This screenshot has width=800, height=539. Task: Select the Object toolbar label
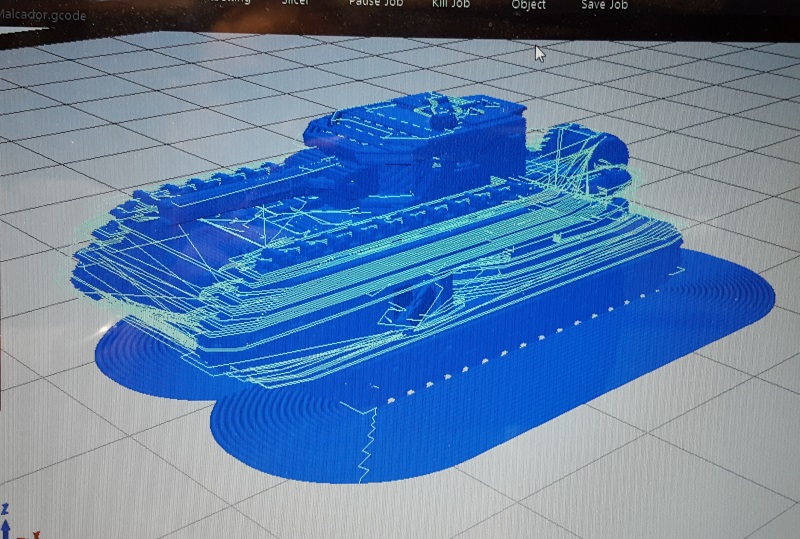coord(529,5)
